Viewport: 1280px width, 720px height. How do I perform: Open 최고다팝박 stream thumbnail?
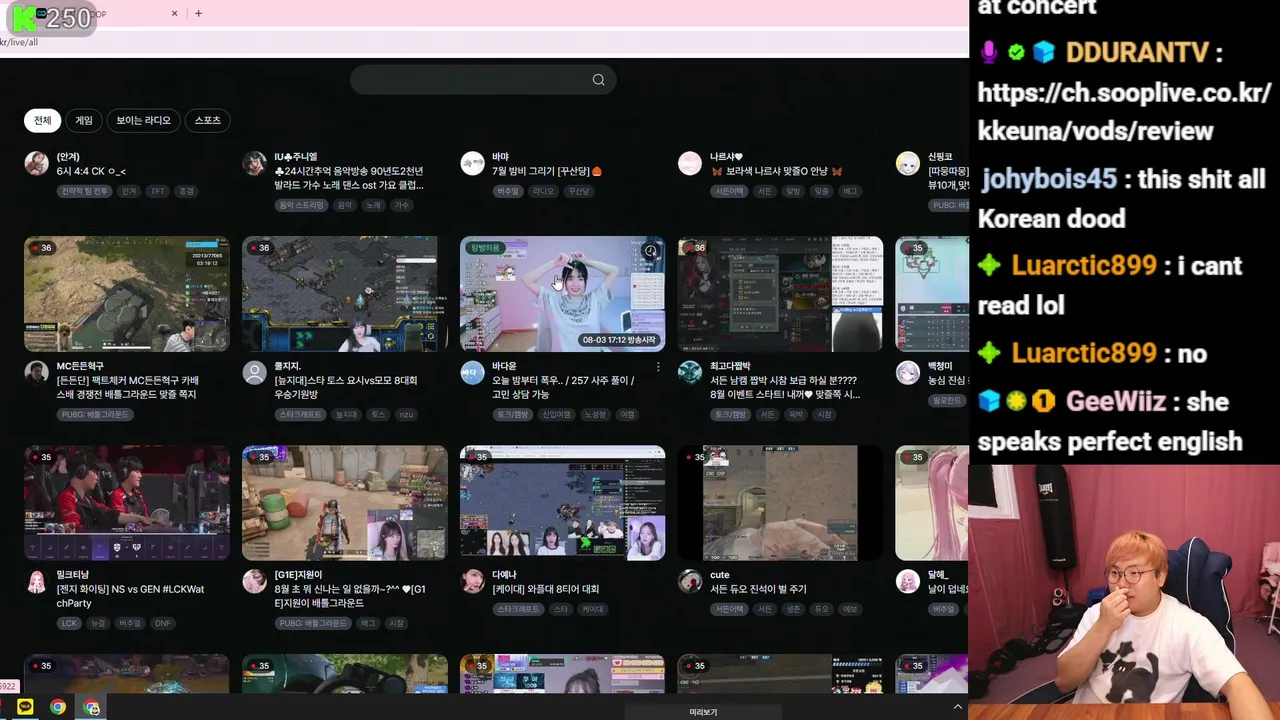tap(781, 294)
